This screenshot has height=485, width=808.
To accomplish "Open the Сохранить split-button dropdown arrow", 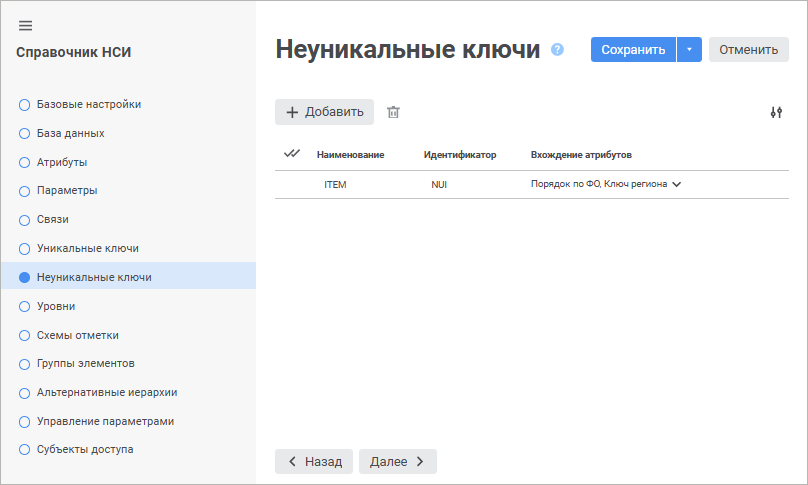I will tap(689, 49).
